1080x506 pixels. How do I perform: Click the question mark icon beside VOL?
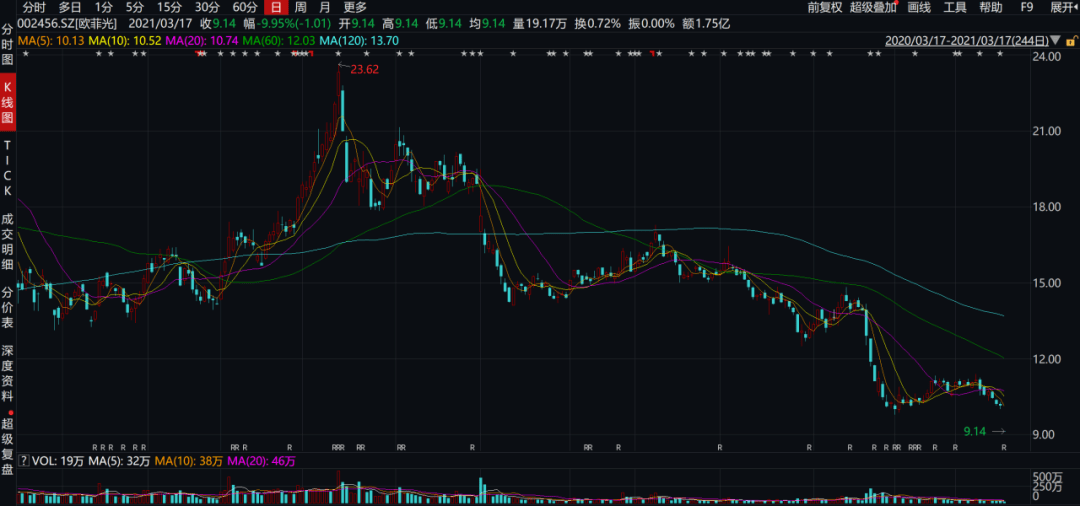[24, 462]
